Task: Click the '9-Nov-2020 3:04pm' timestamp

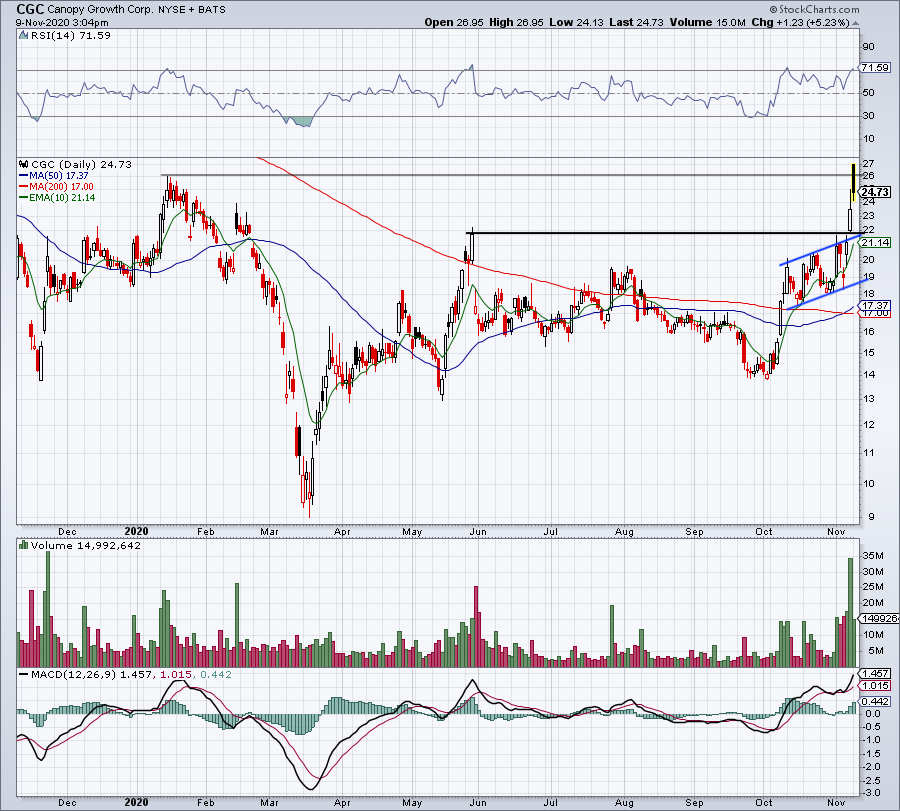Action: point(62,23)
